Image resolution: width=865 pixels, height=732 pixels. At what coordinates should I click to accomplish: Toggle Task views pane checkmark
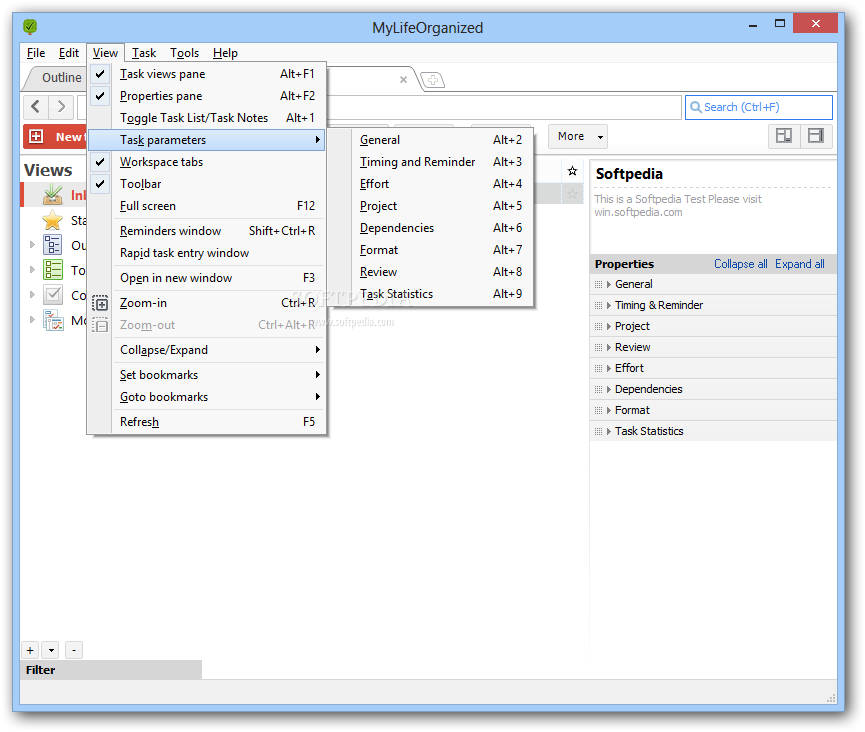coord(100,73)
